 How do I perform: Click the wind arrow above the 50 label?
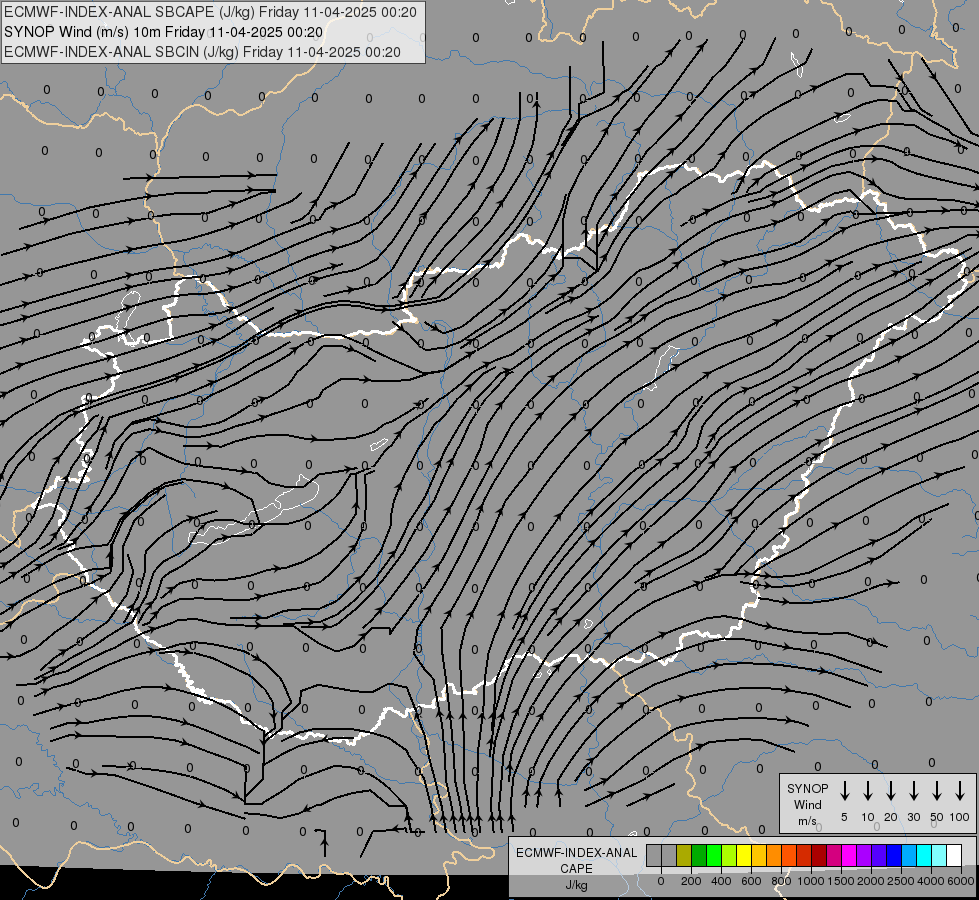point(937,791)
